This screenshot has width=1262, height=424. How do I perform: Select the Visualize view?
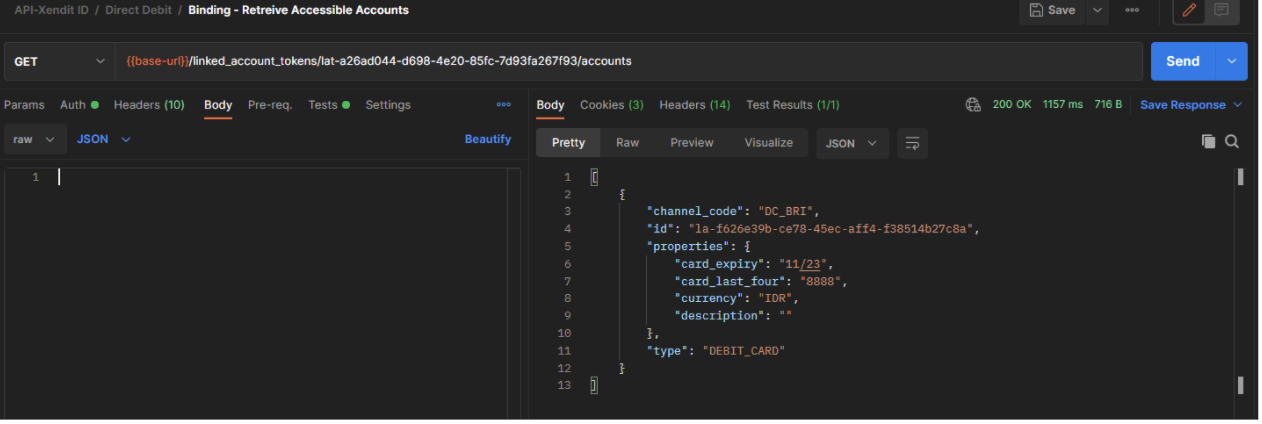pos(769,143)
